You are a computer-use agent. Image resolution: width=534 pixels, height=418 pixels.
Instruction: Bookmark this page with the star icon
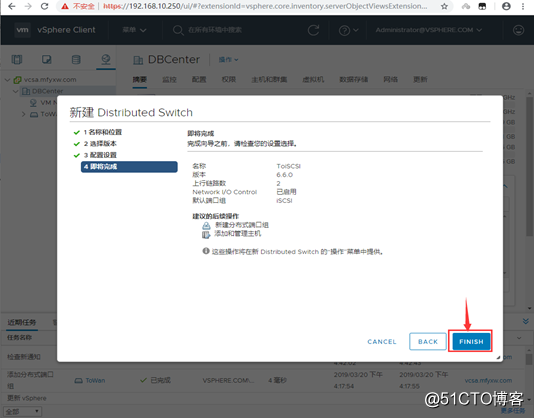point(444,6)
